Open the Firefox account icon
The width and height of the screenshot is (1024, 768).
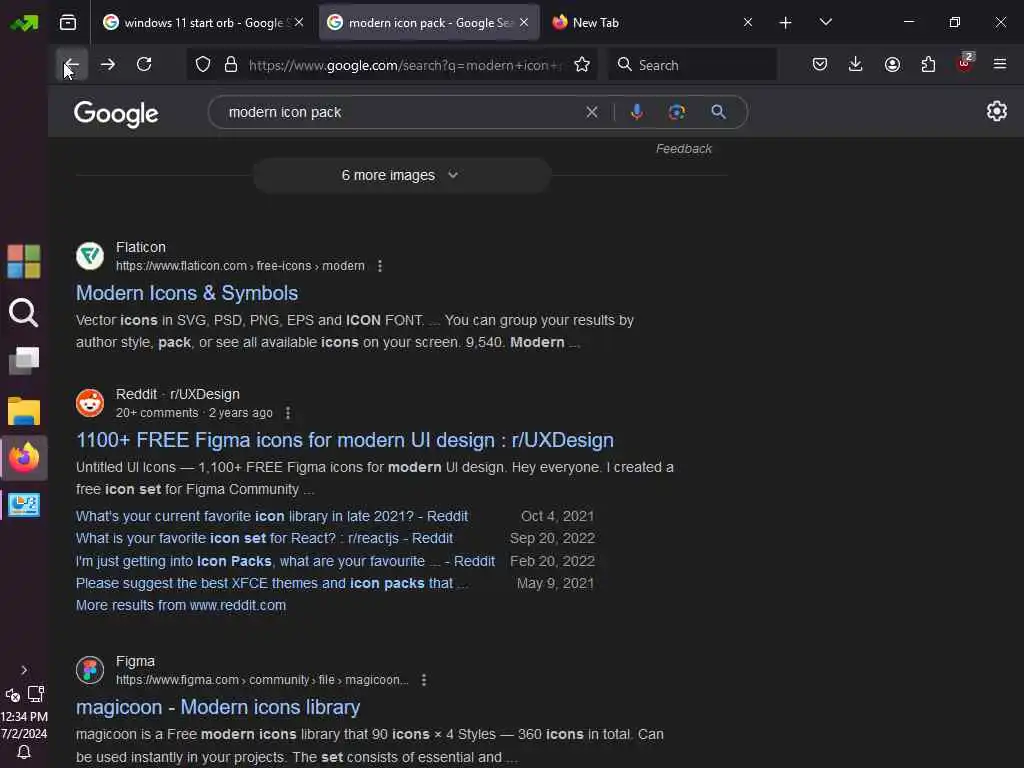[892, 65]
